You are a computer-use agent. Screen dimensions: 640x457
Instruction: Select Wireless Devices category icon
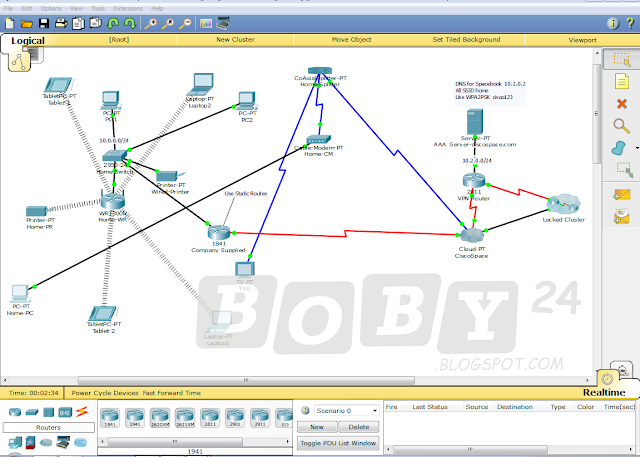65,412
